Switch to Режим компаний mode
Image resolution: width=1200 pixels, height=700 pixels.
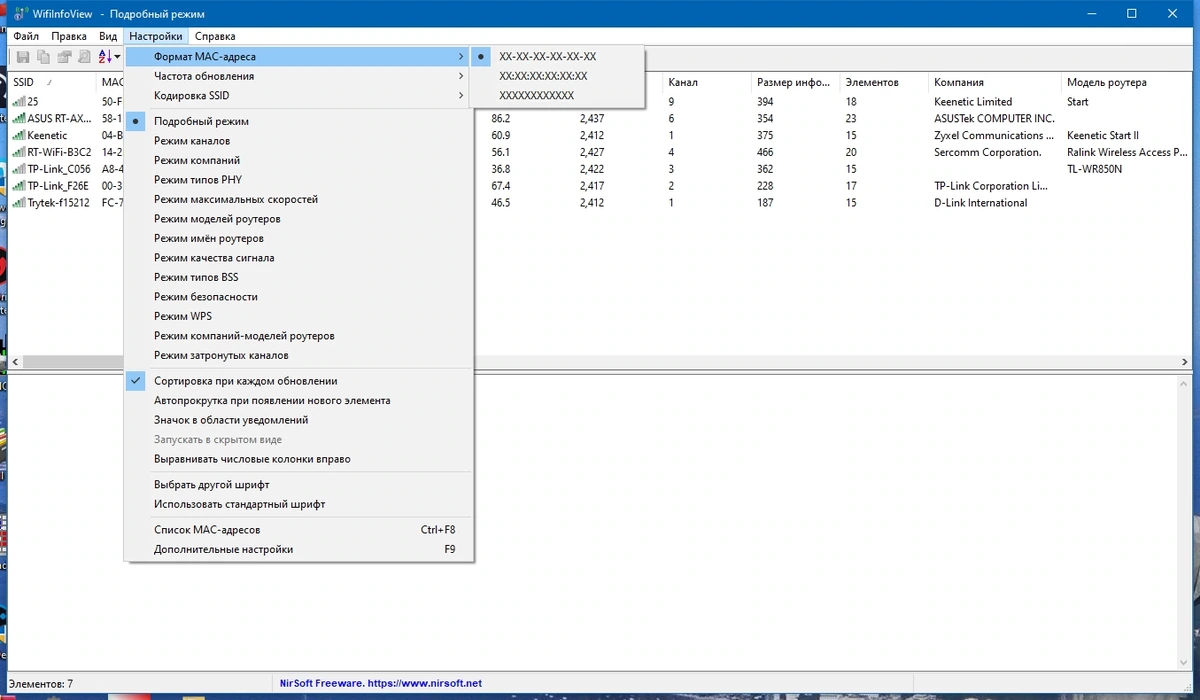pos(299,160)
